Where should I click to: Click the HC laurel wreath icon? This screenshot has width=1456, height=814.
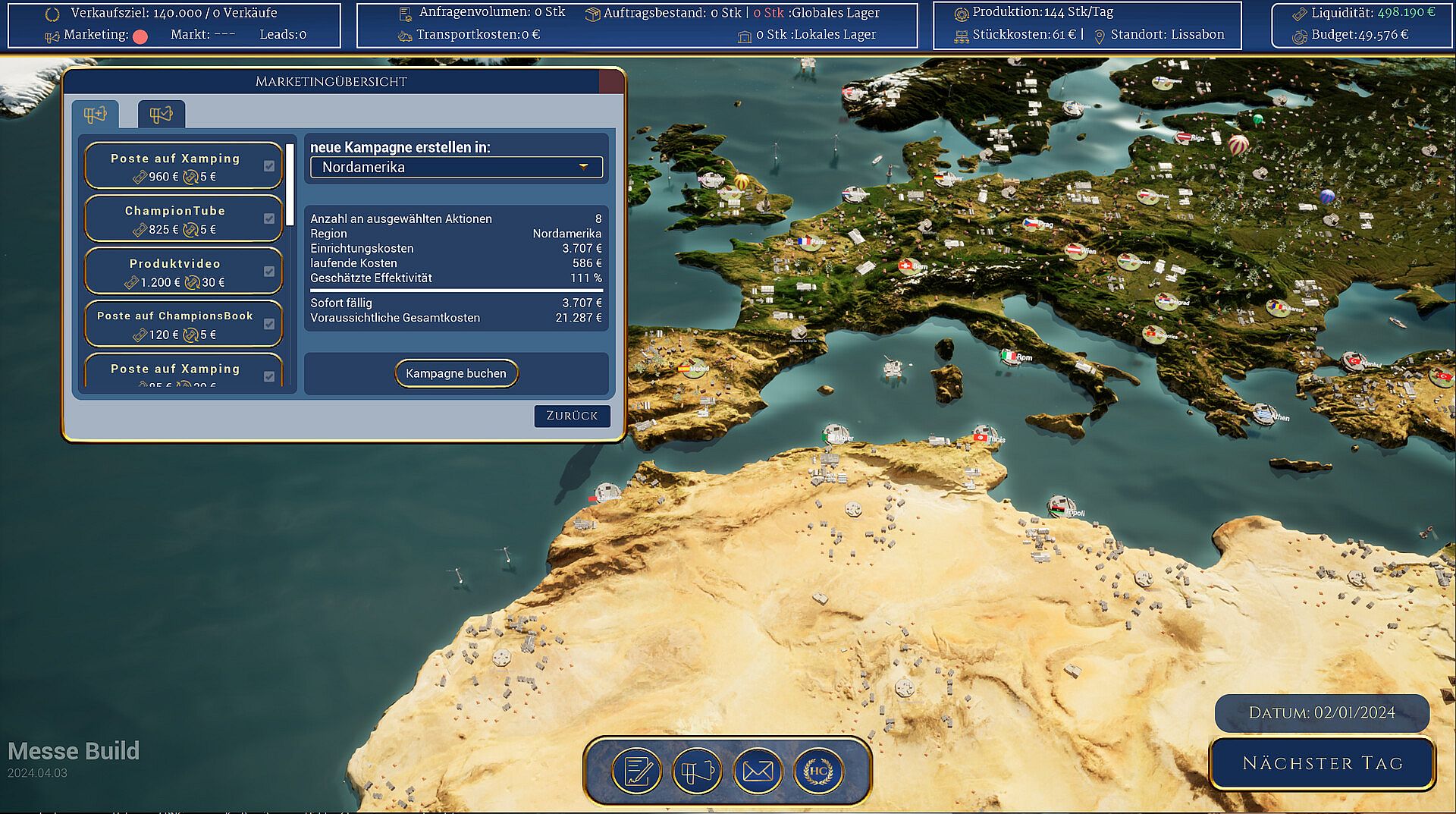(x=818, y=772)
